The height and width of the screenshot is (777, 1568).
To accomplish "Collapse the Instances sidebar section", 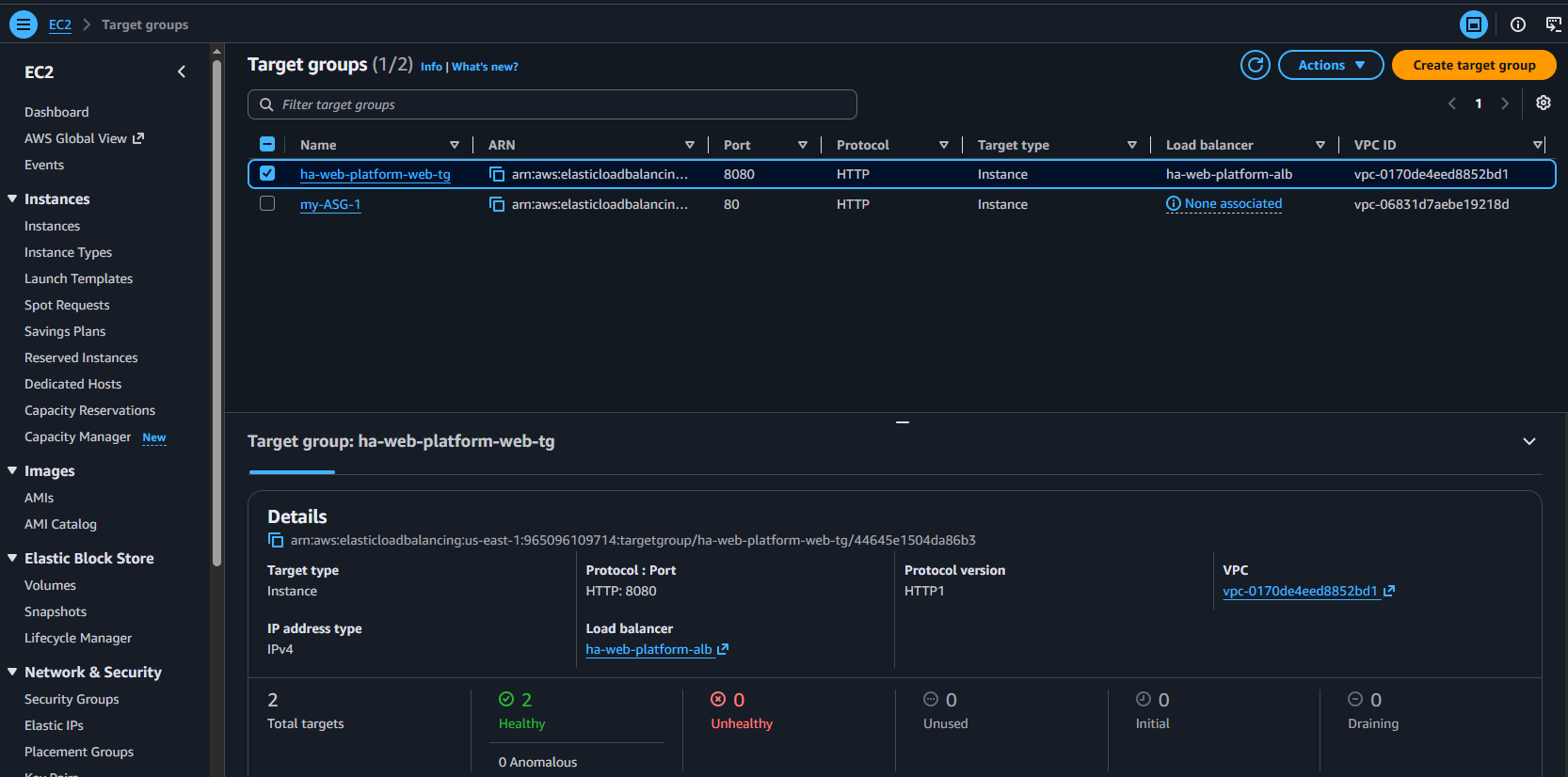I will (x=12, y=198).
